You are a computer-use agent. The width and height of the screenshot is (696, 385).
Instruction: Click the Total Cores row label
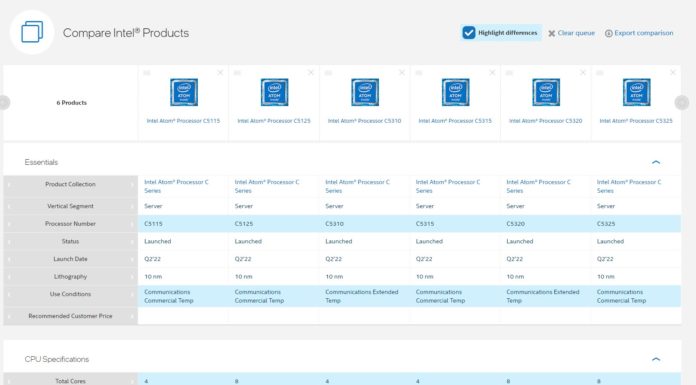tap(70, 381)
